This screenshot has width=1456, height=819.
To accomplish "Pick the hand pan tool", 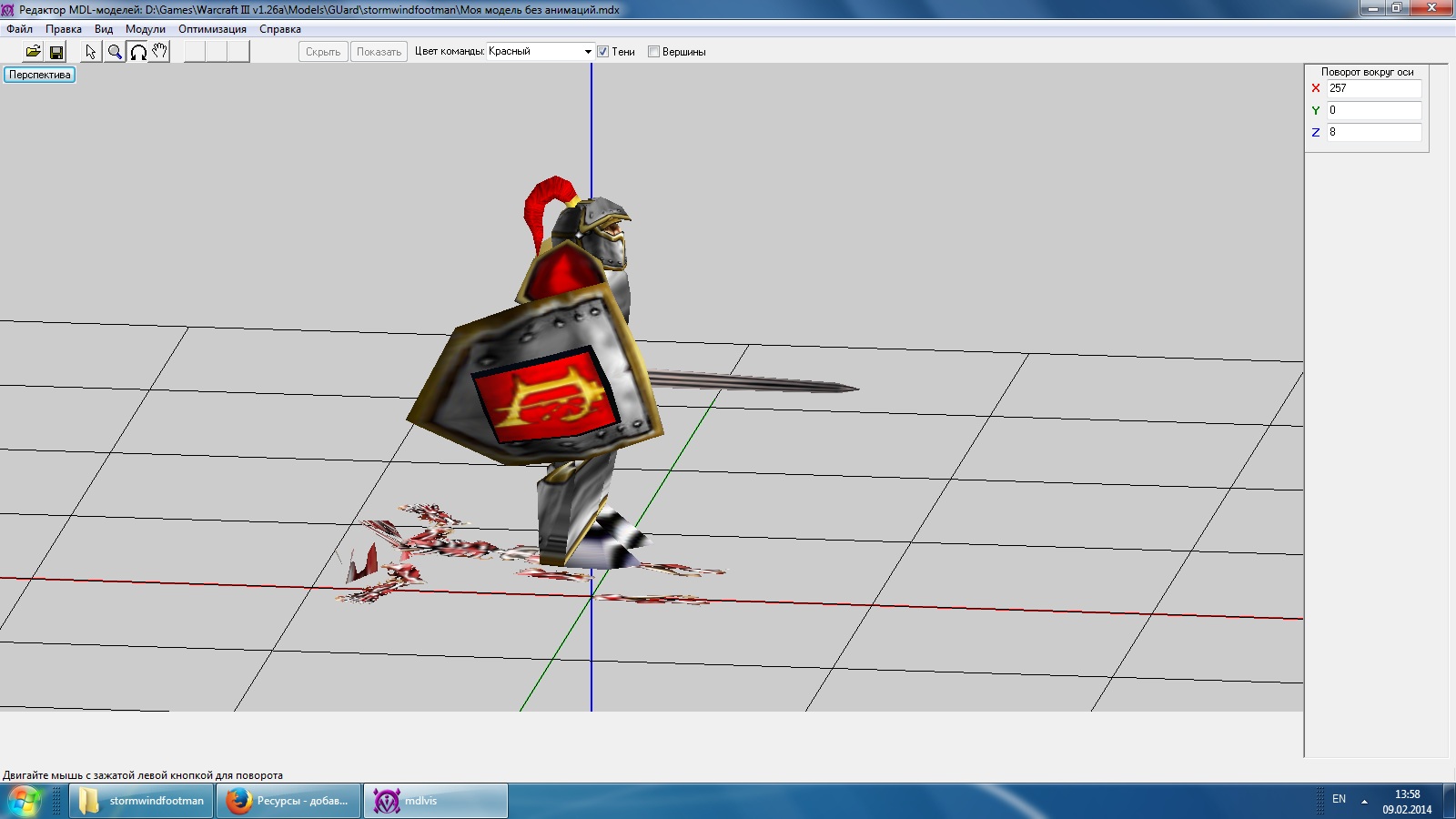I will 159,52.
